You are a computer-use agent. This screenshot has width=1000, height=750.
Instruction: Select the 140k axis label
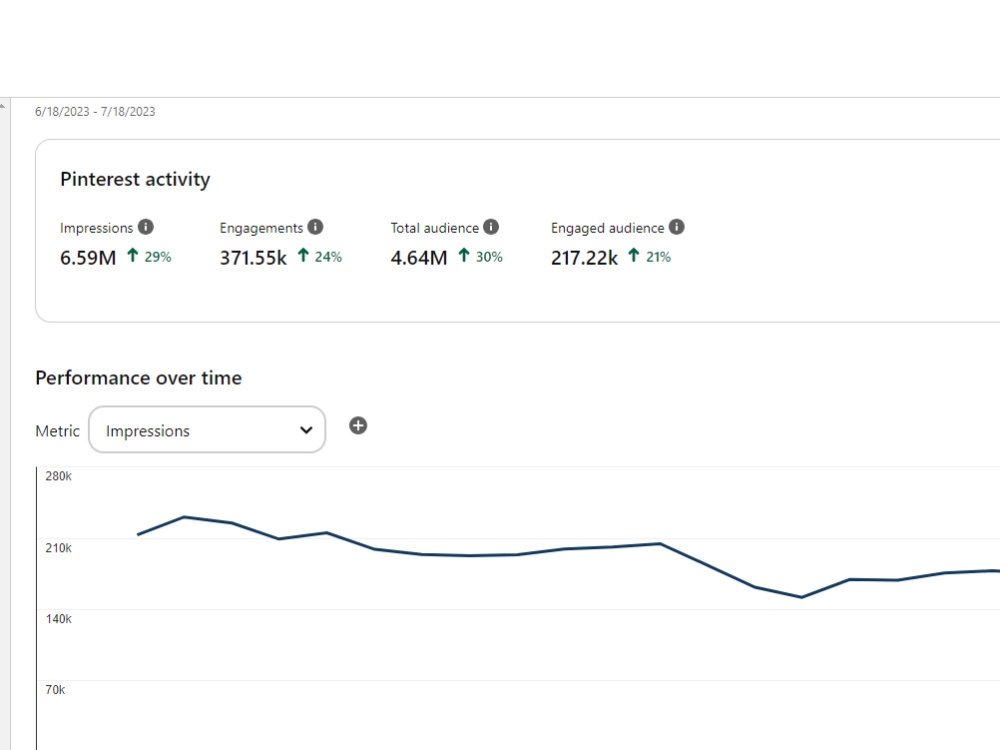pyautogui.click(x=59, y=619)
